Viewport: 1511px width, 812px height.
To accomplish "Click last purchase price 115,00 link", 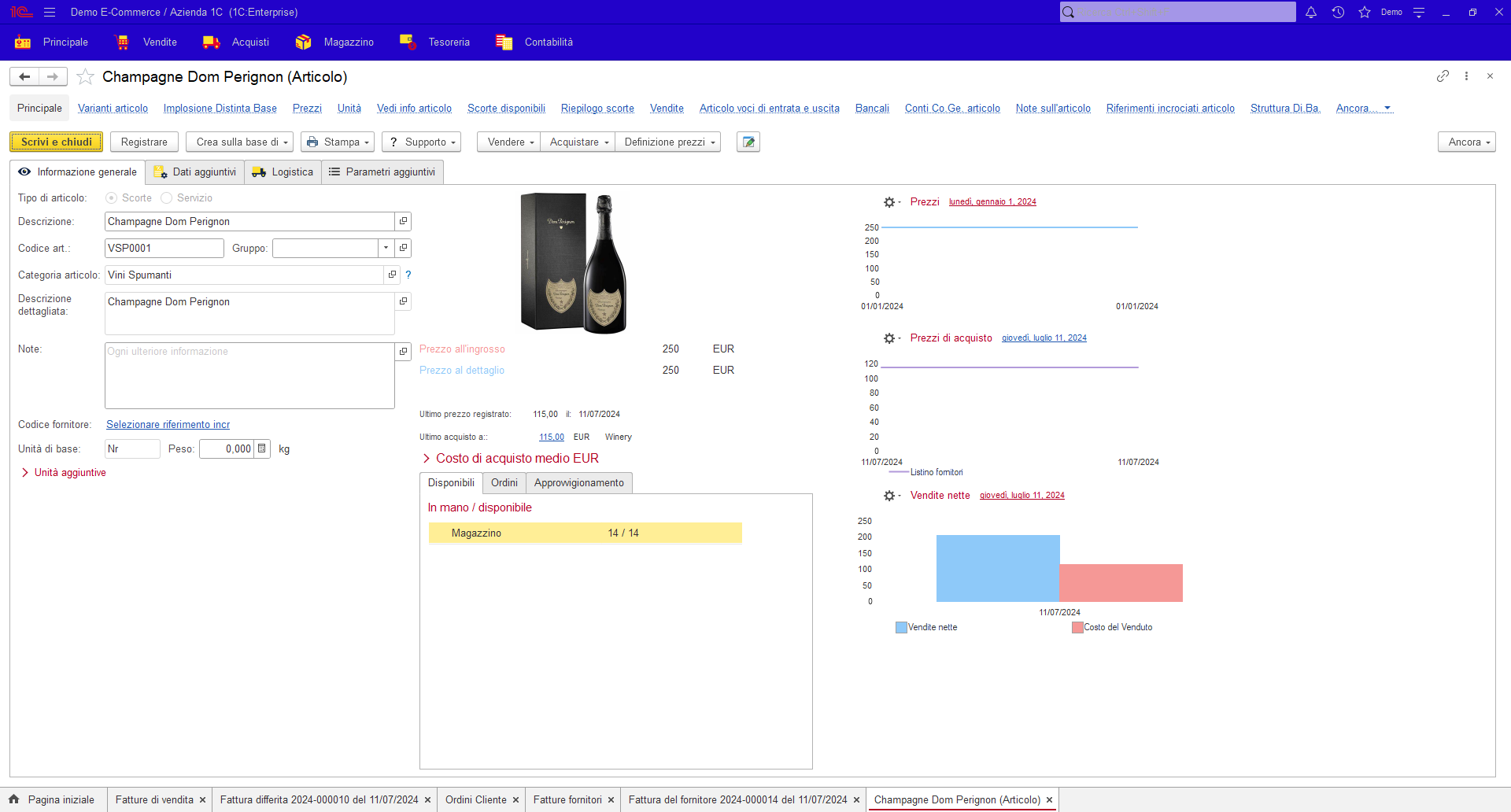I will pos(552,437).
